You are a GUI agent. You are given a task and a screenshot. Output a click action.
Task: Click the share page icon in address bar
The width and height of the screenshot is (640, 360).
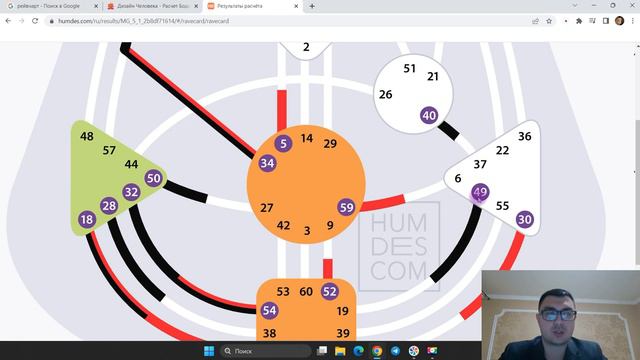535,21
